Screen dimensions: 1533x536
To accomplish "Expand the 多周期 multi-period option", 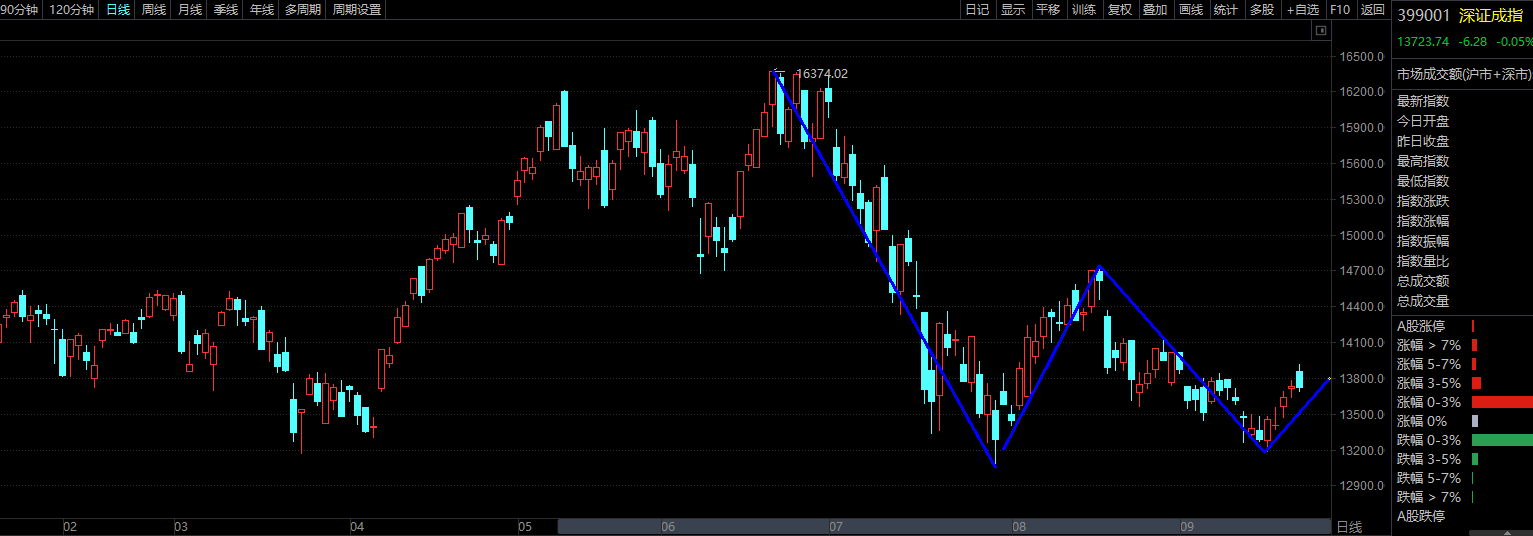I will [303, 10].
